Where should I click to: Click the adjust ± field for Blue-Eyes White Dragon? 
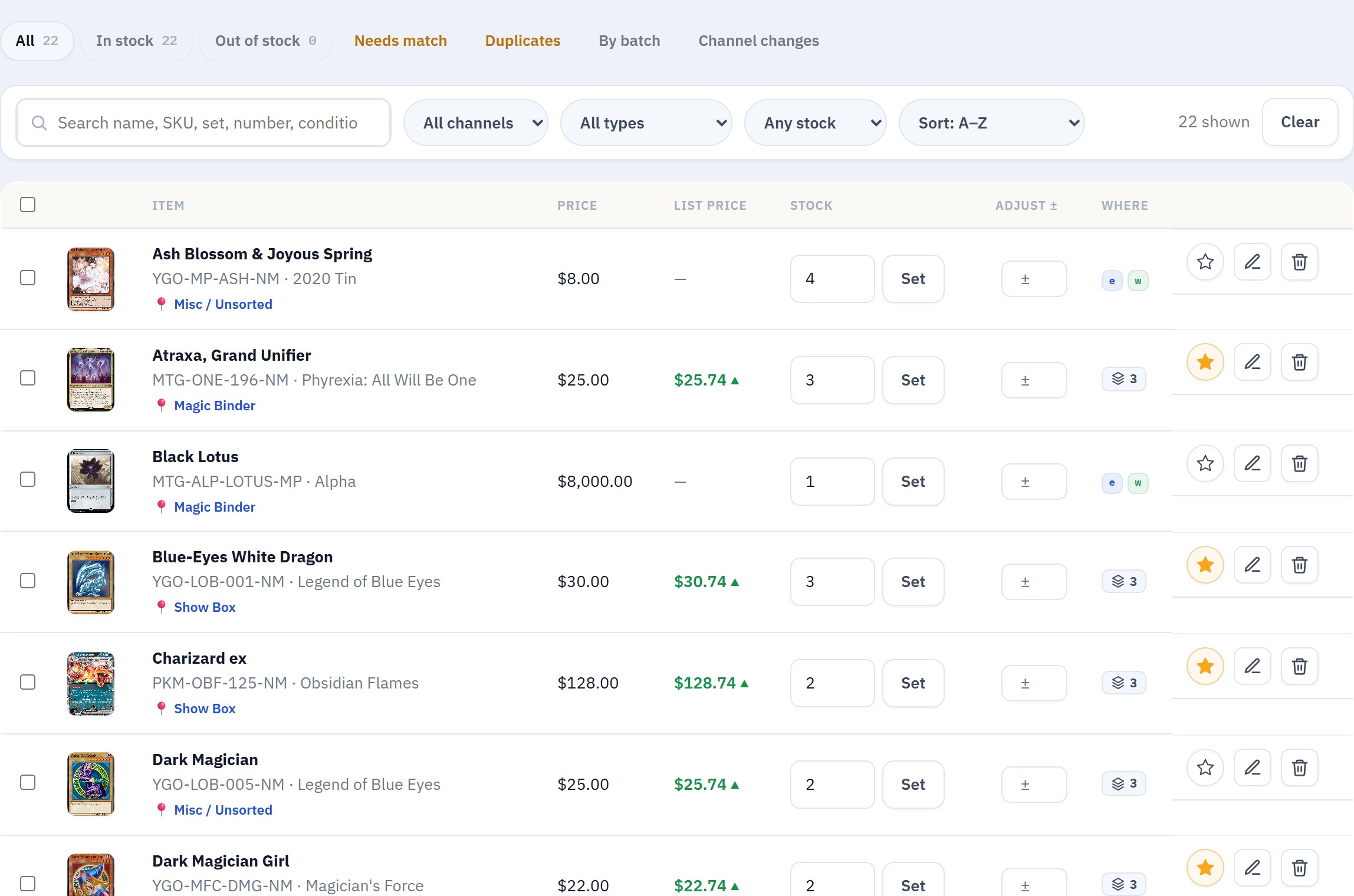tap(1034, 582)
